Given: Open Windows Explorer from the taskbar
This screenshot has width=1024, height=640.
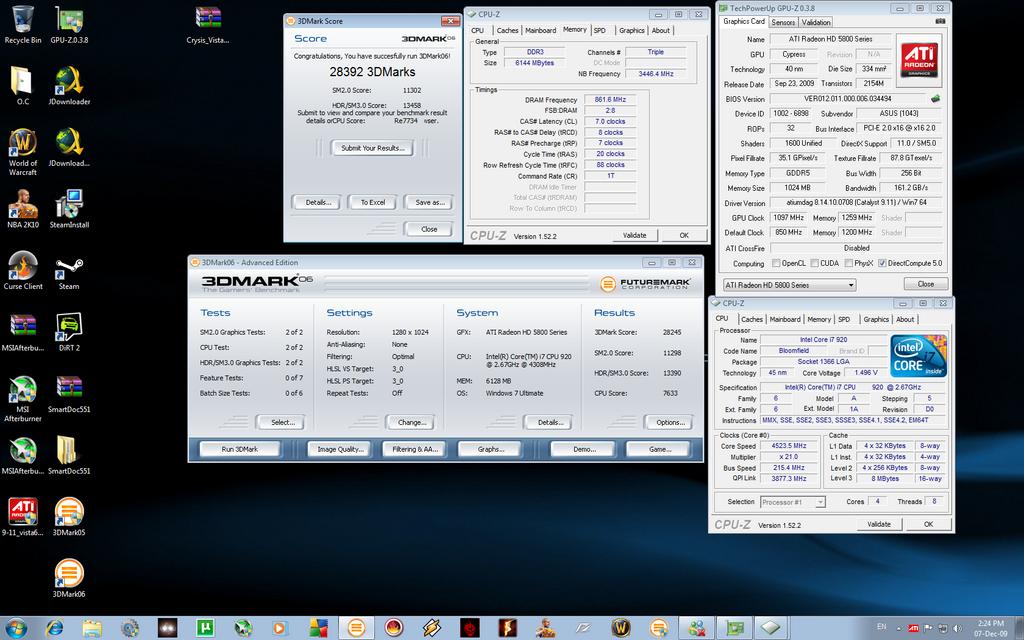Looking at the screenshot, I should (x=92, y=628).
